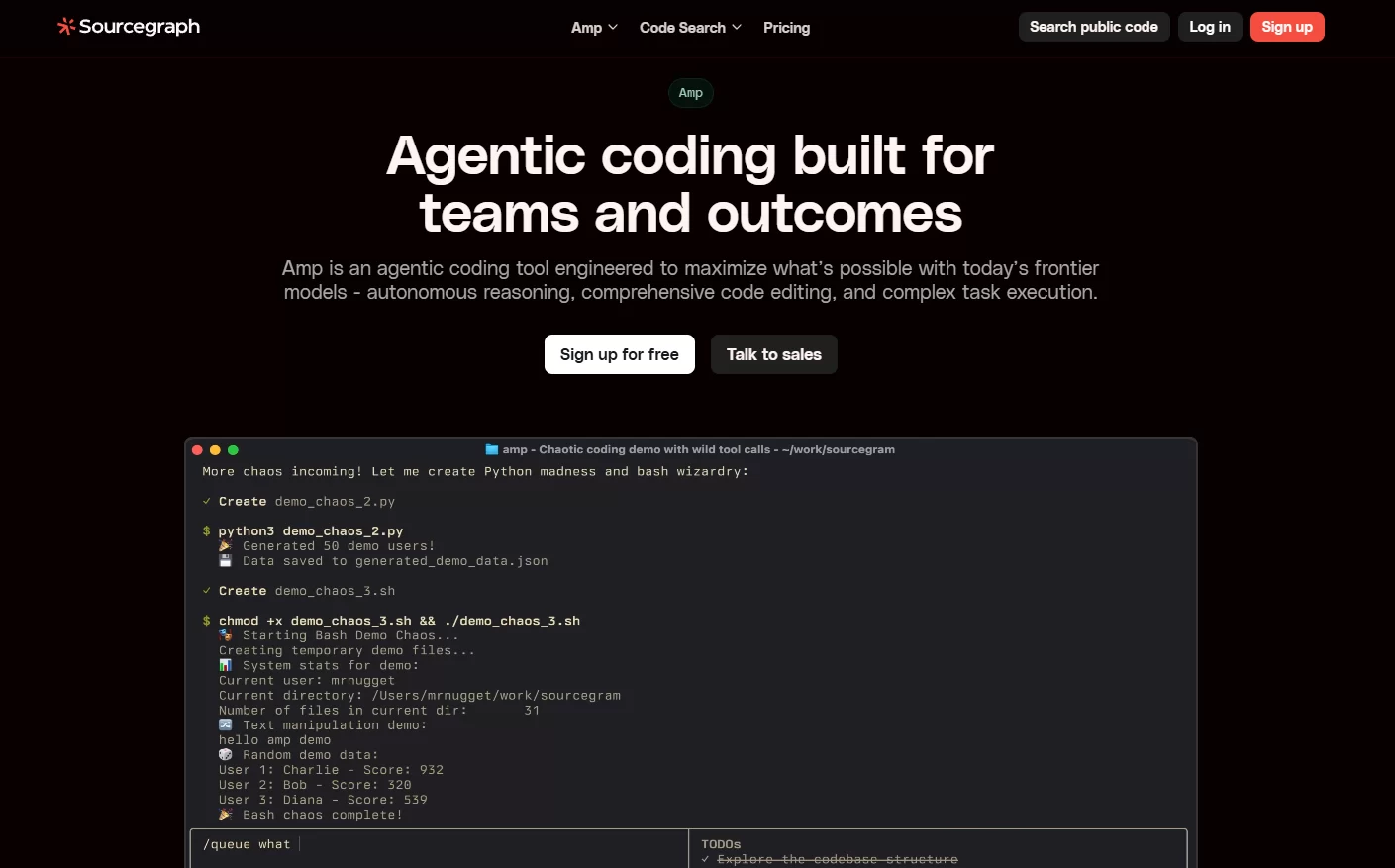Click the dice icon beside Random demo data
This screenshot has width=1395, height=868.
click(x=226, y=755)
